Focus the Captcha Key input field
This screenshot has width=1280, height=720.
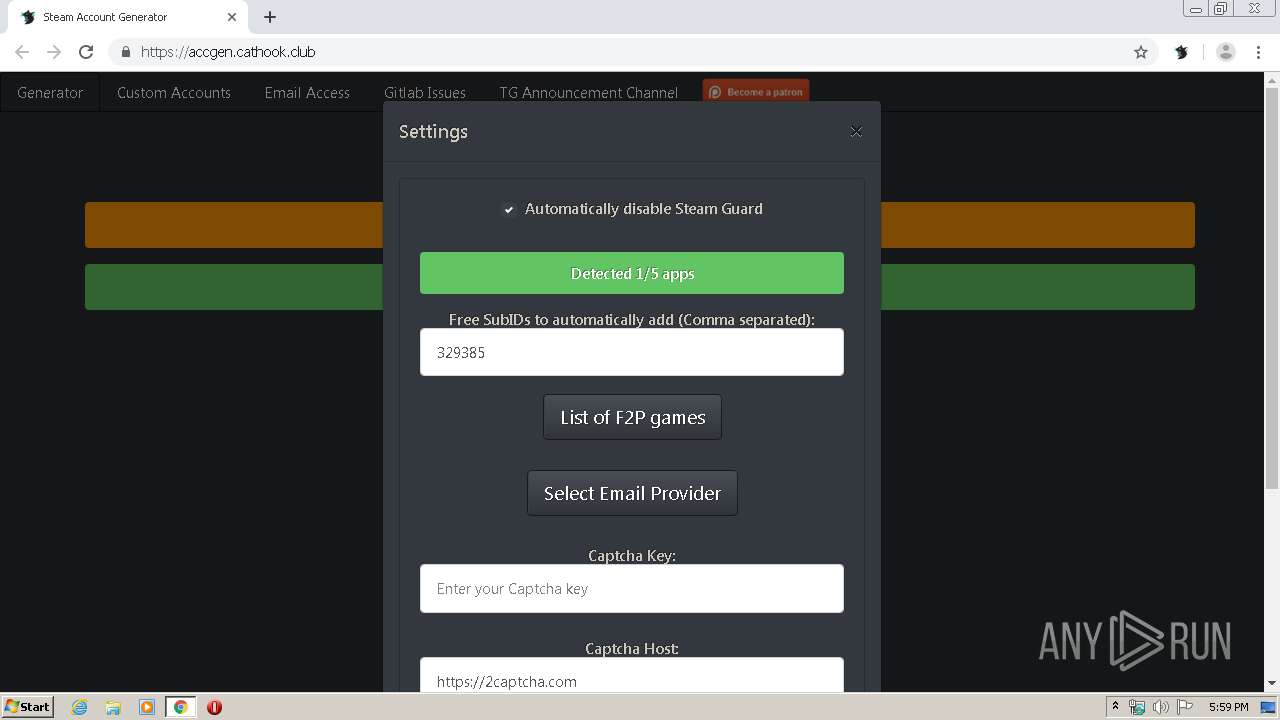(x=632, y=588)
